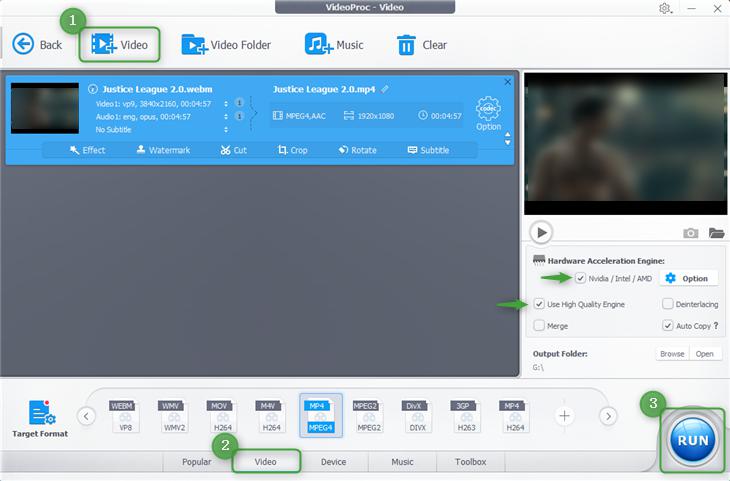Select 3GP H263 format
The height and width of the screenshot is (481, 730).
point(465,416)
